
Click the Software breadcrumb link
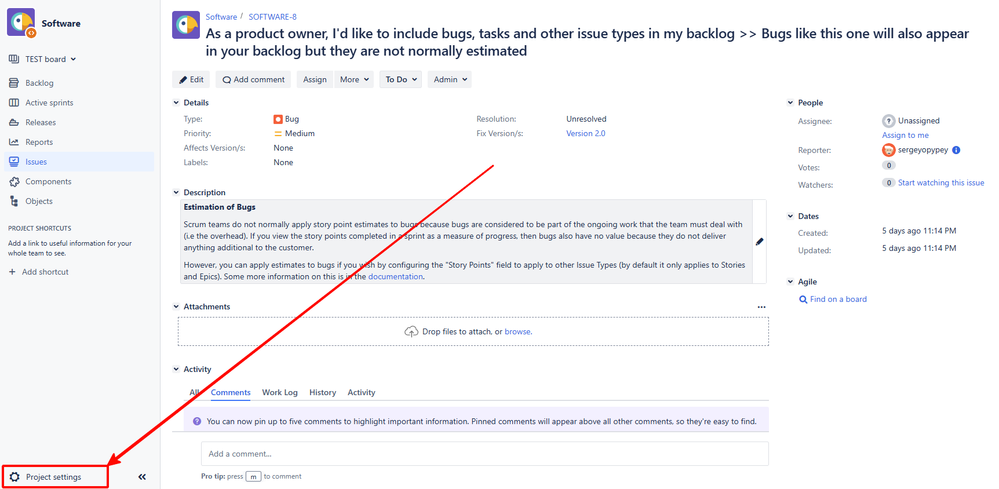pyautogui.click(x=221, y=17)
